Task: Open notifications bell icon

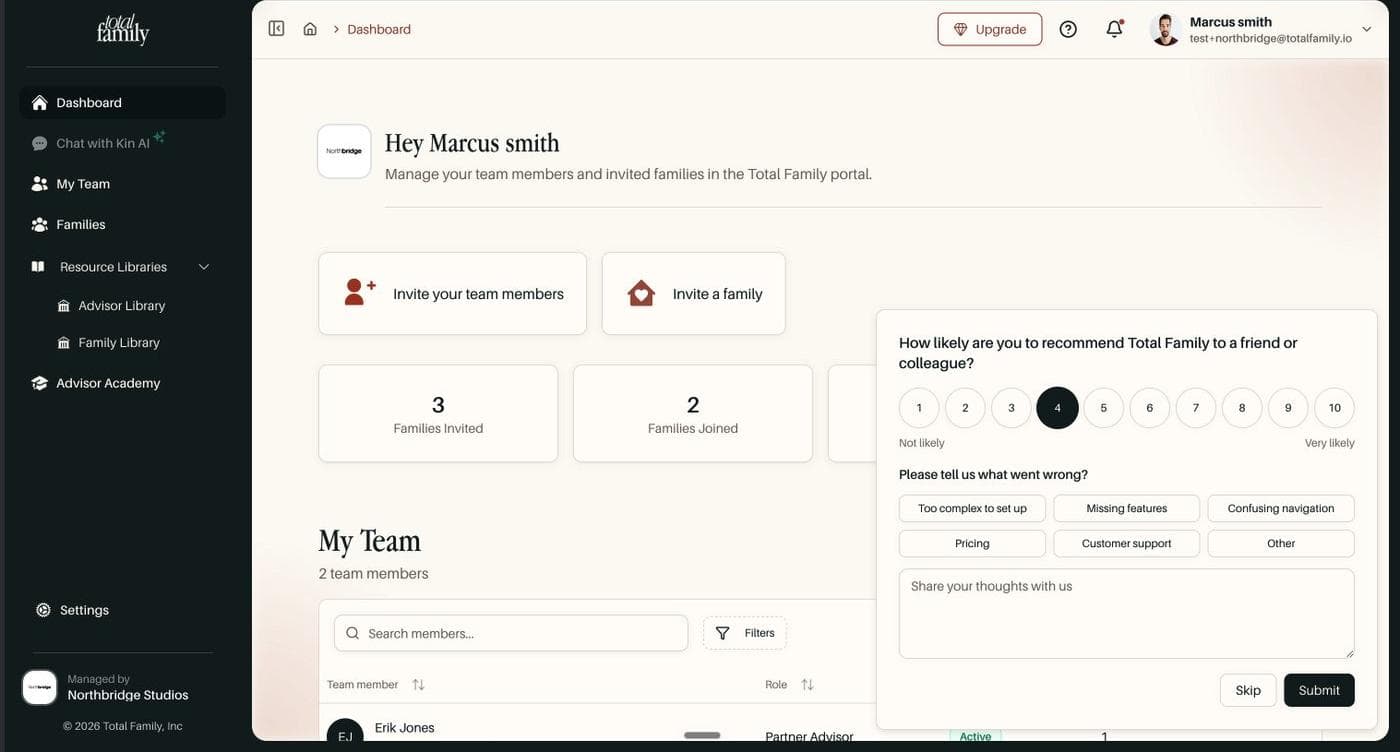Action: (1114, 29)
